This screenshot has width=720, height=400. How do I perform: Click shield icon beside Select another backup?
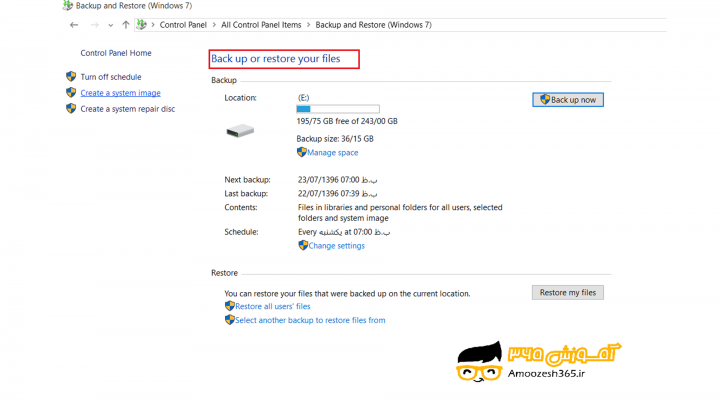(230, 320)
